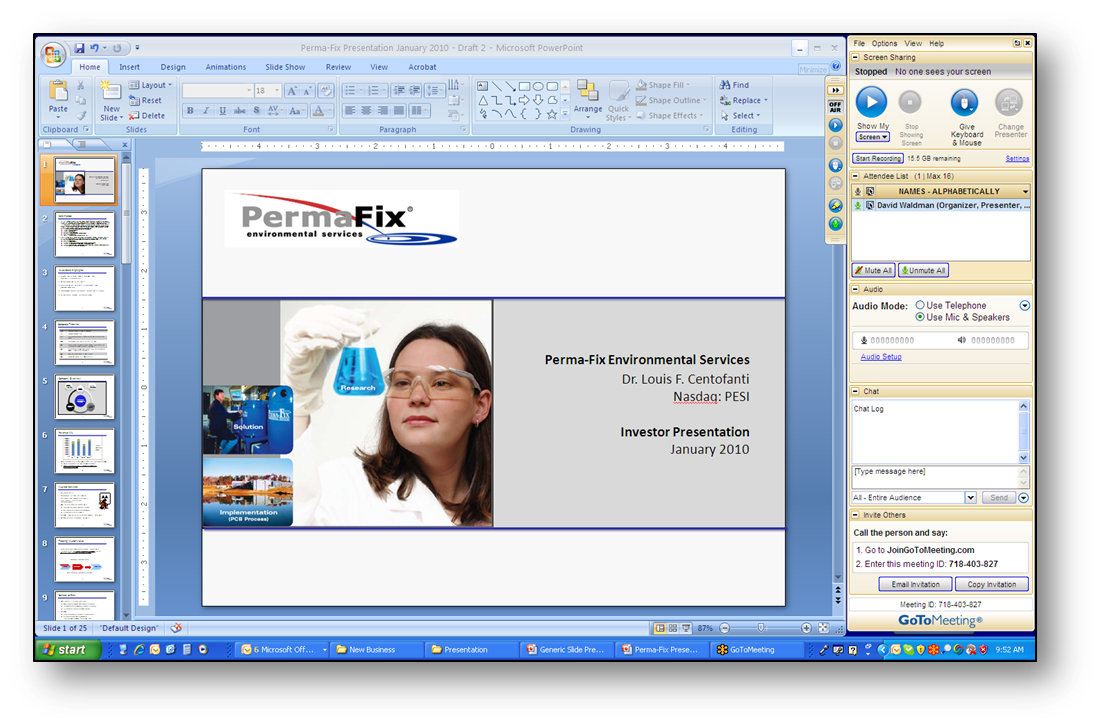Screen dimensions: 1102x727
Task: Click OFF AIR indicator in mini toolbar
Action: coord(835,107)
